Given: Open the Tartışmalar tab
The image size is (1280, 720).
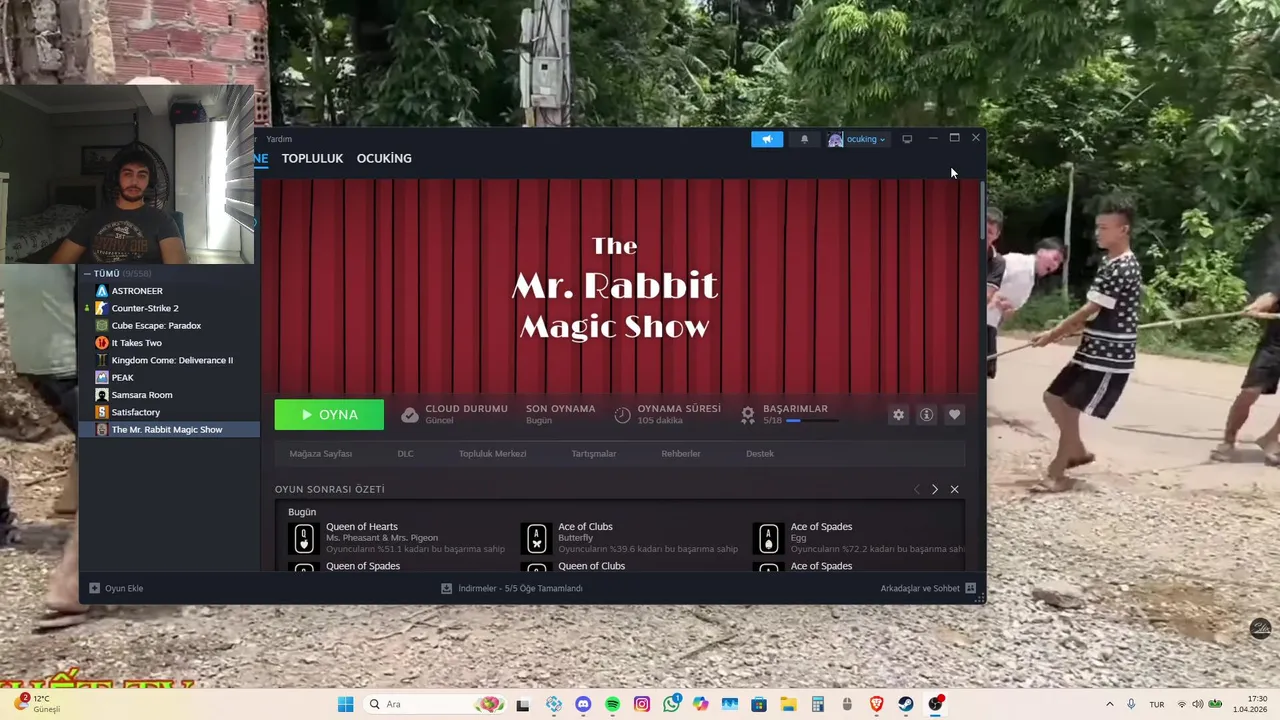Looking at the screenshot, I should point(593,454).
